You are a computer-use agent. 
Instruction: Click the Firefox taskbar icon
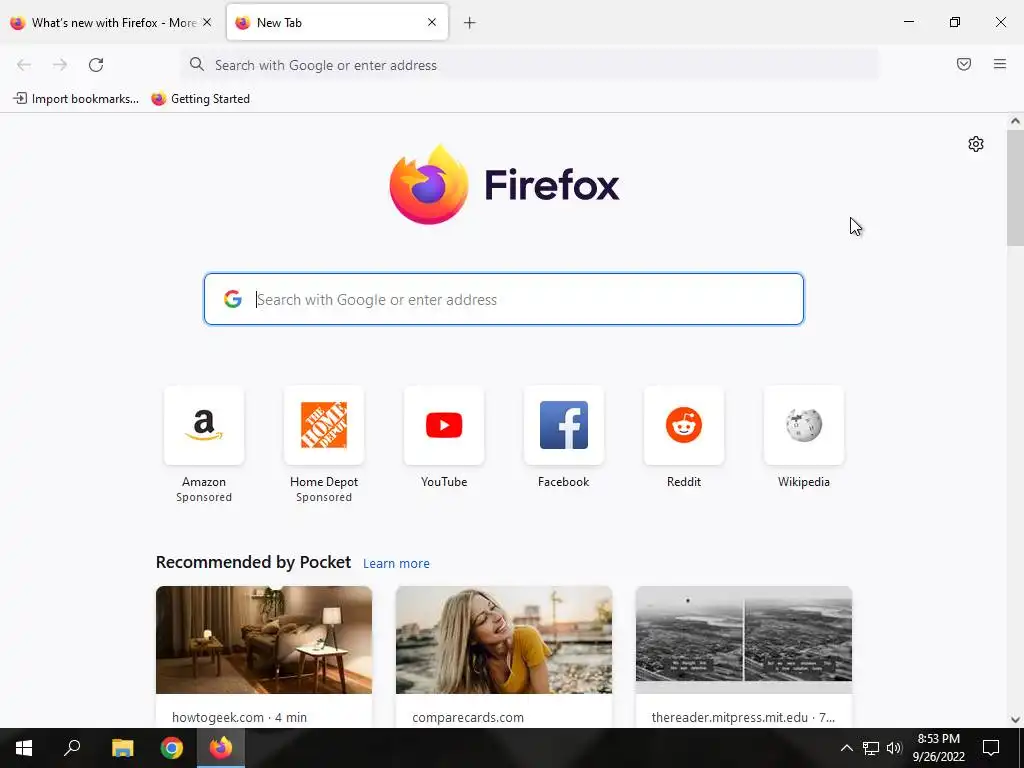221,748
